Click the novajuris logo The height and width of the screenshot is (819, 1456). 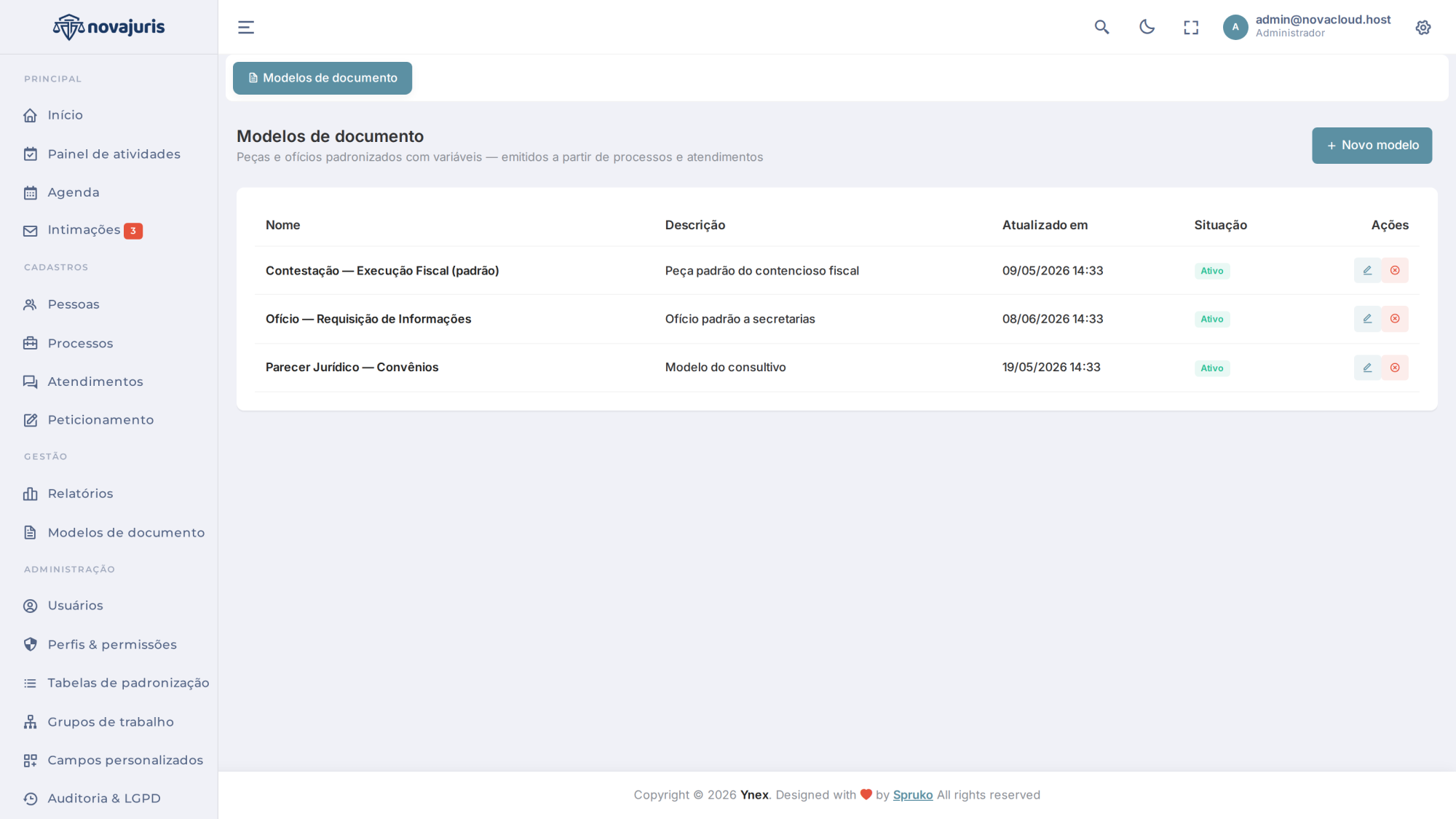tap(108, 27)
